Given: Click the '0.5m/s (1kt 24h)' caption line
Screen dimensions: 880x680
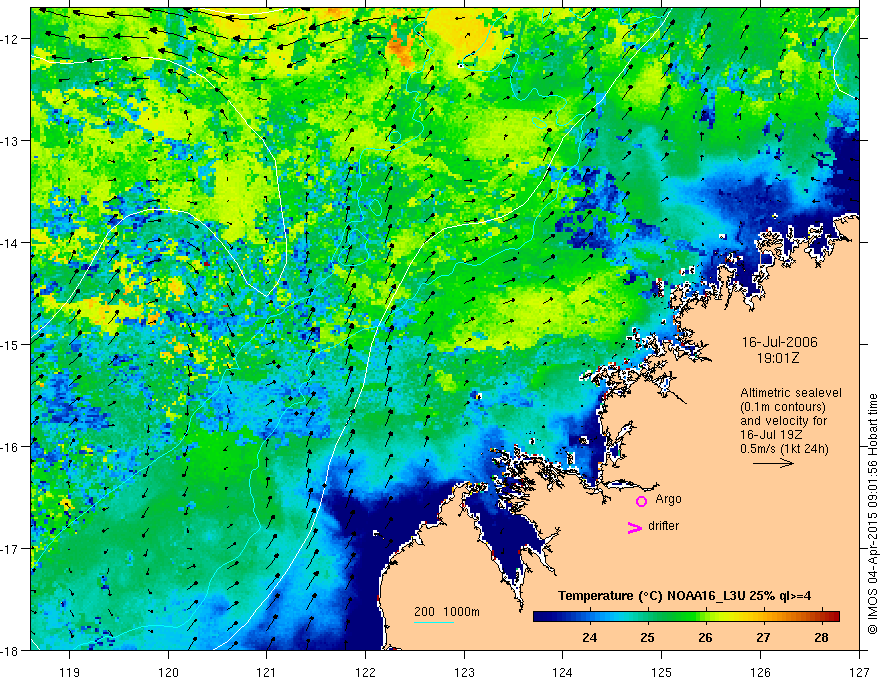Looking at the screenshot, I should pyautogui.click(x=784, y=449).
